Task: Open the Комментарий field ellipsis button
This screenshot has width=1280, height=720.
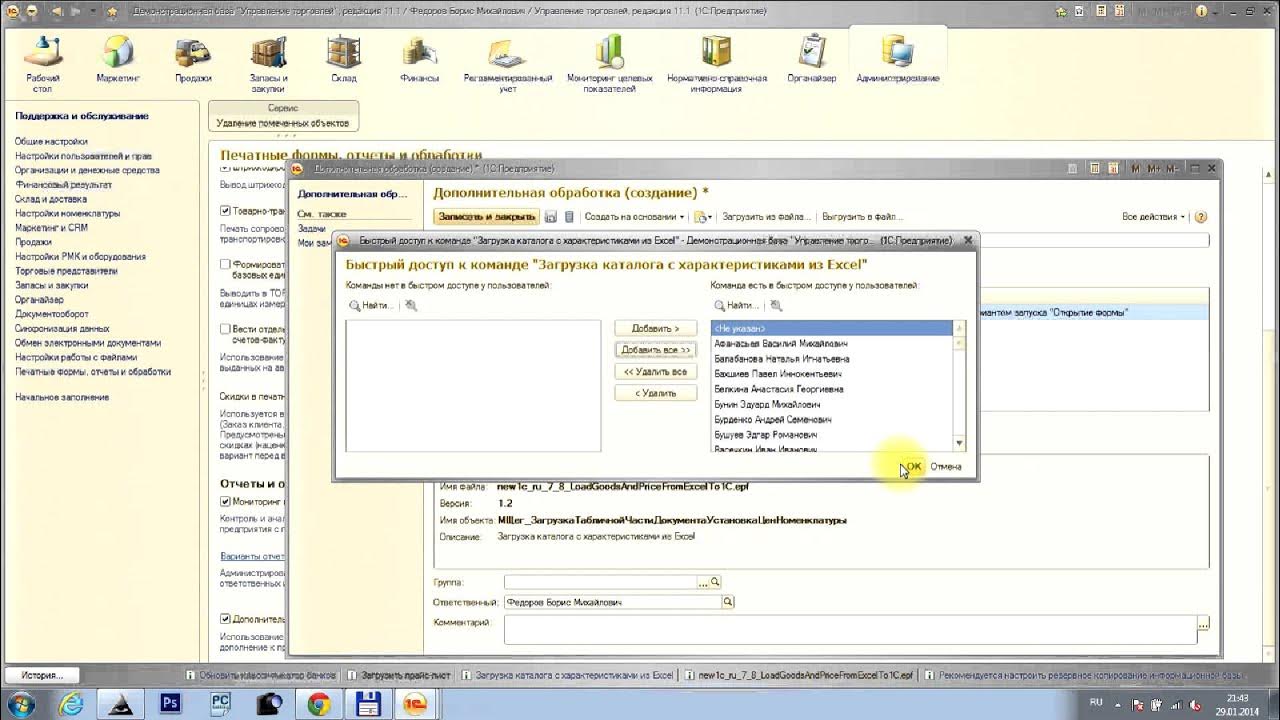Action: click(x=1203, y=624)
